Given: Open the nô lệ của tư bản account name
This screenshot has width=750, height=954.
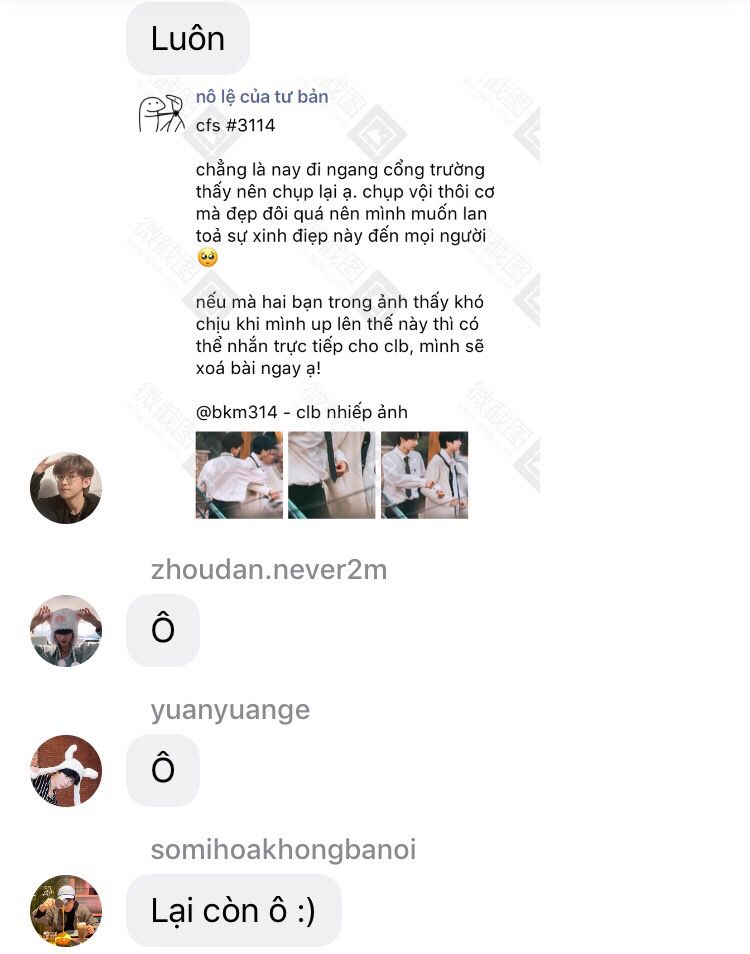Looking at the screenshot, I should 262,97.
